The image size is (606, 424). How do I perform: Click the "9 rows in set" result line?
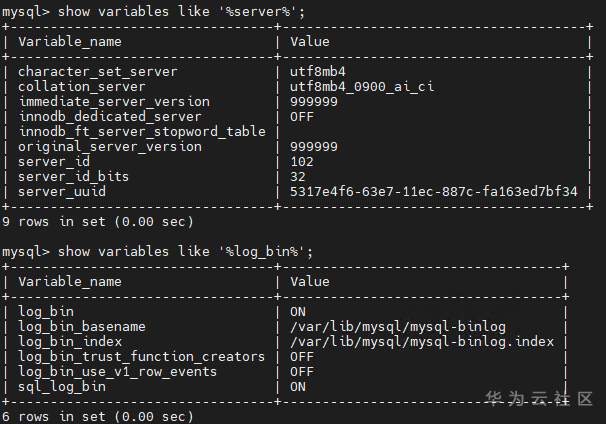[98, 221]
